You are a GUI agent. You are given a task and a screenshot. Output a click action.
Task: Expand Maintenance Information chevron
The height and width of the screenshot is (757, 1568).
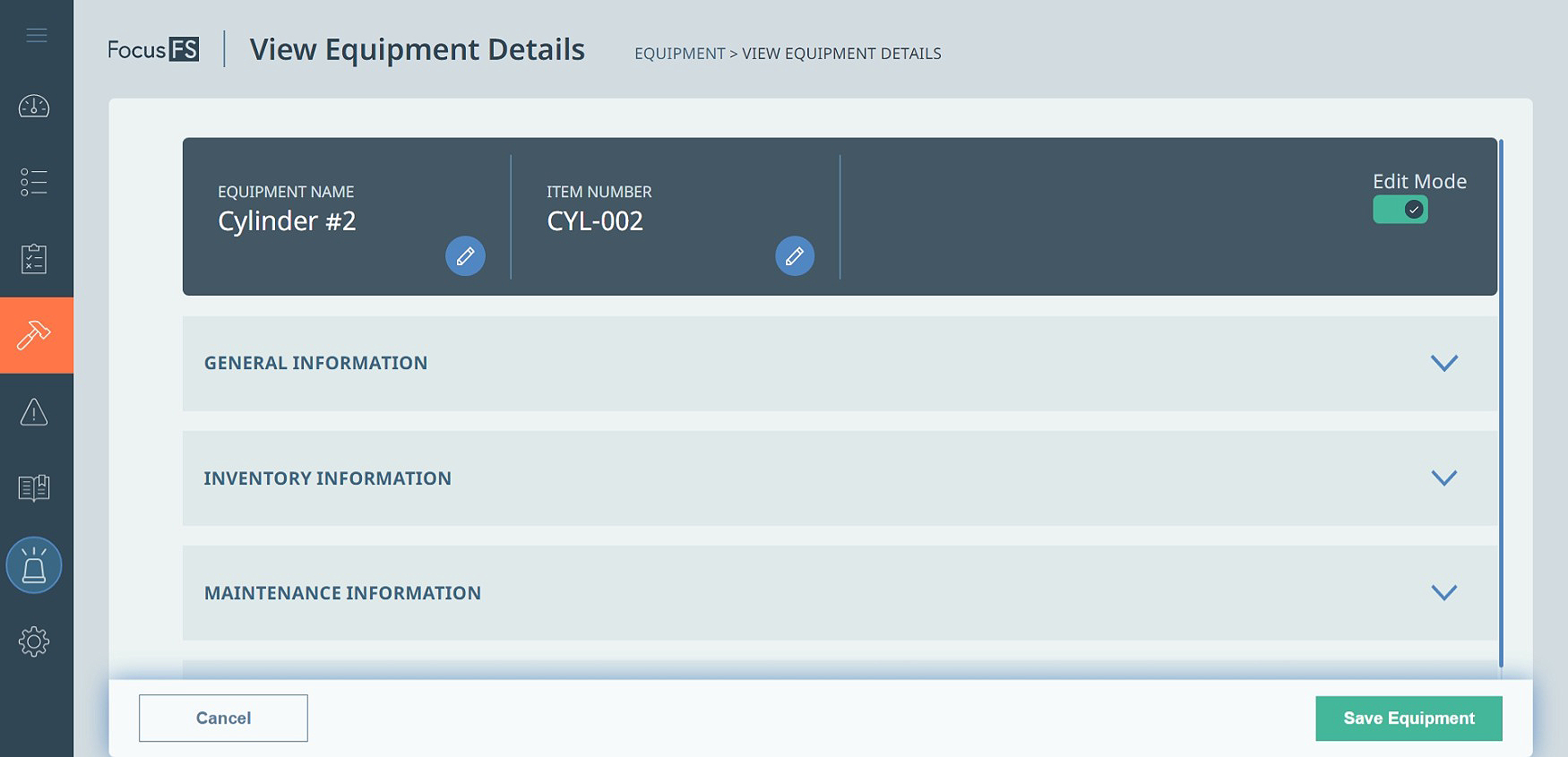pyautogui.click(x=1444, y=592)
